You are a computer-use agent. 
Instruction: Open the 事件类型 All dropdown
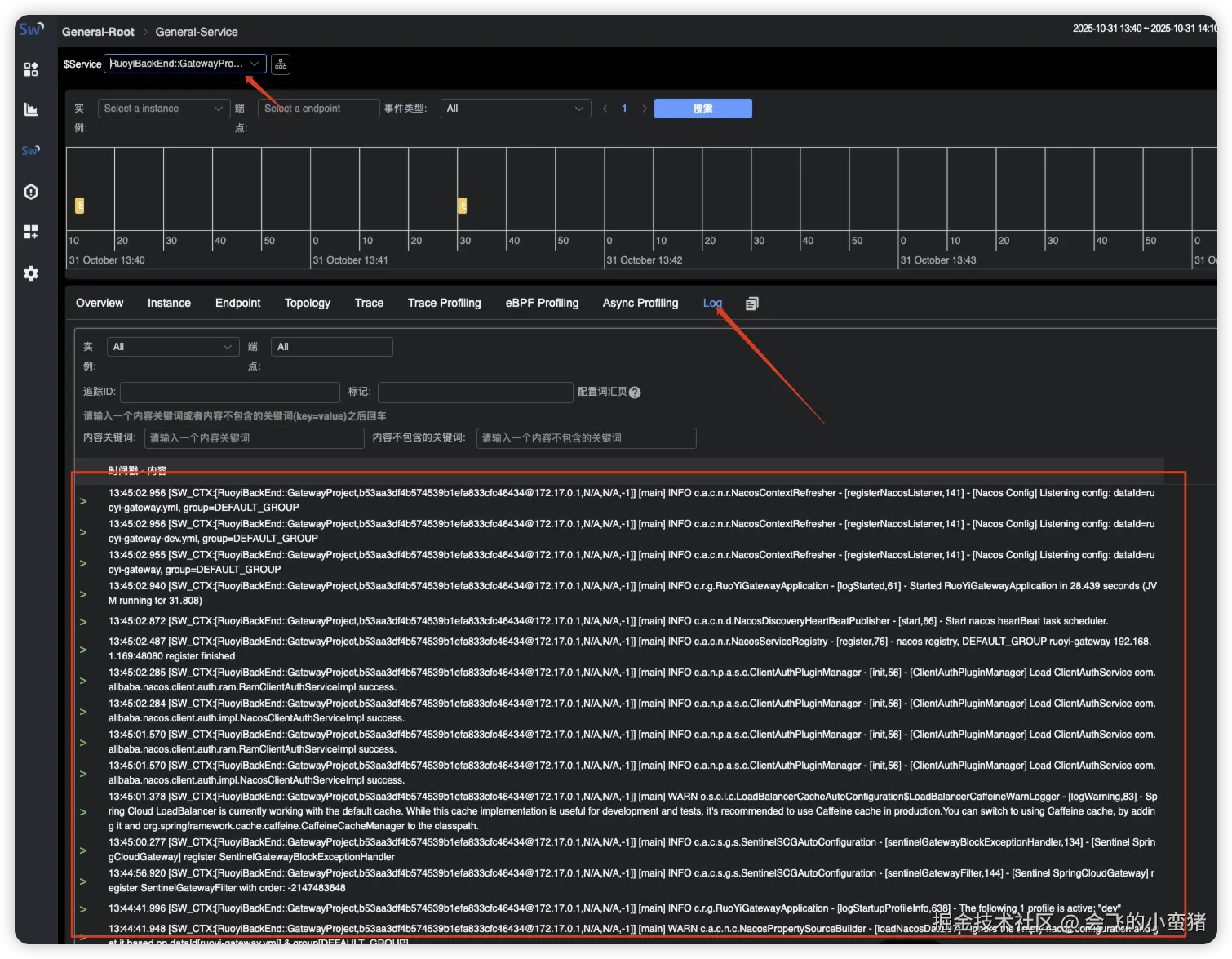pos(515,109)
